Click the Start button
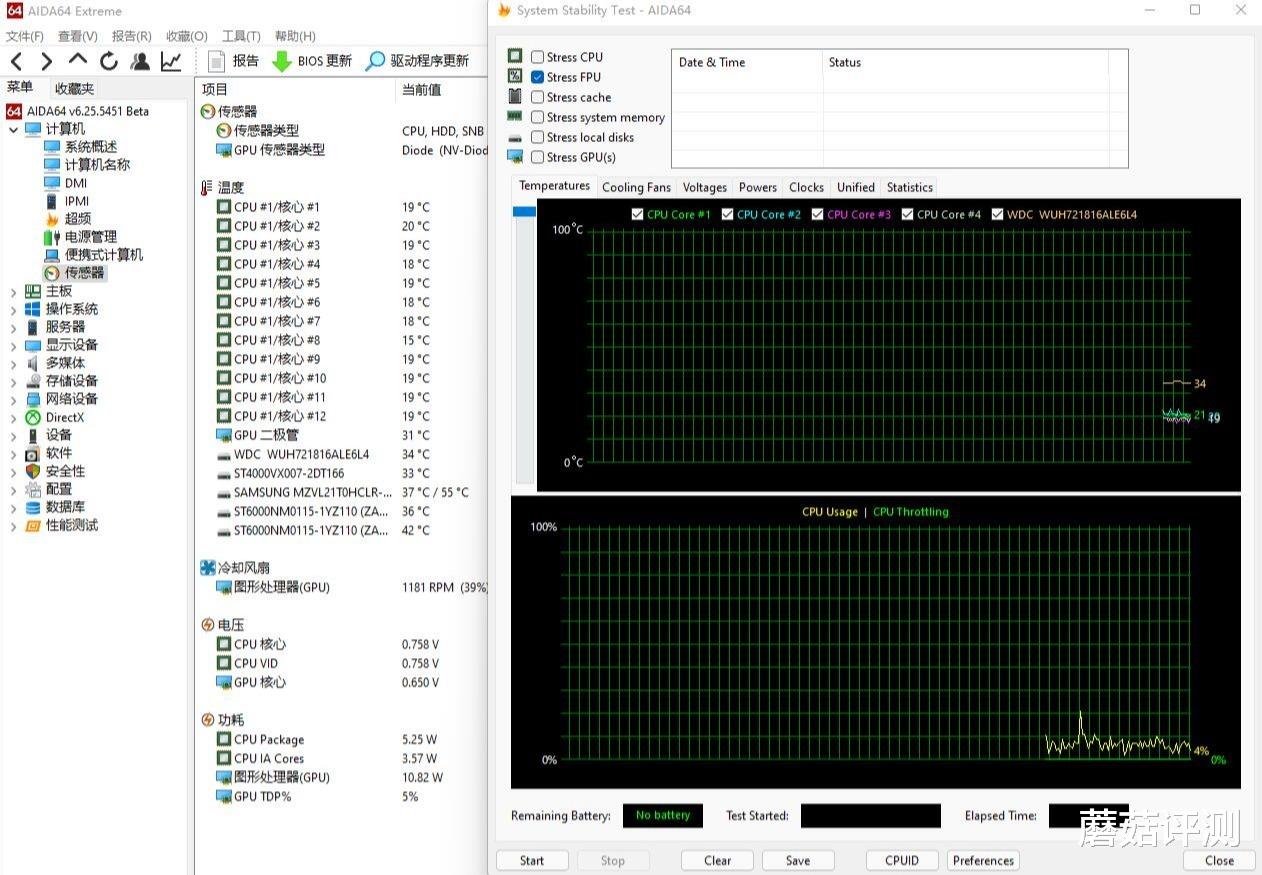Screen dimensions: 1262x875 coord(532,860)
